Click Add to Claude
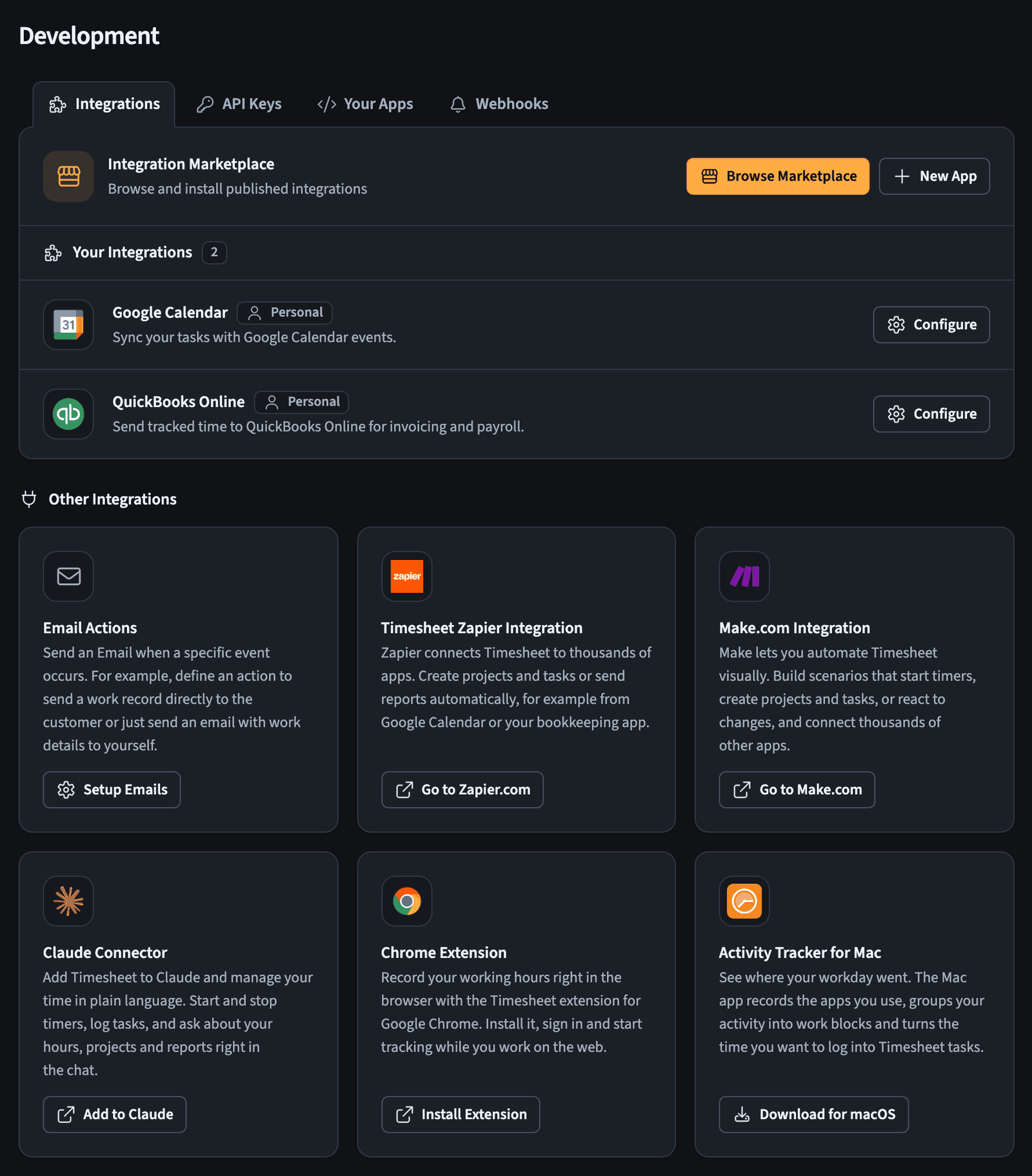The image size is (1032, 1176). click(x=115, y=1114)
